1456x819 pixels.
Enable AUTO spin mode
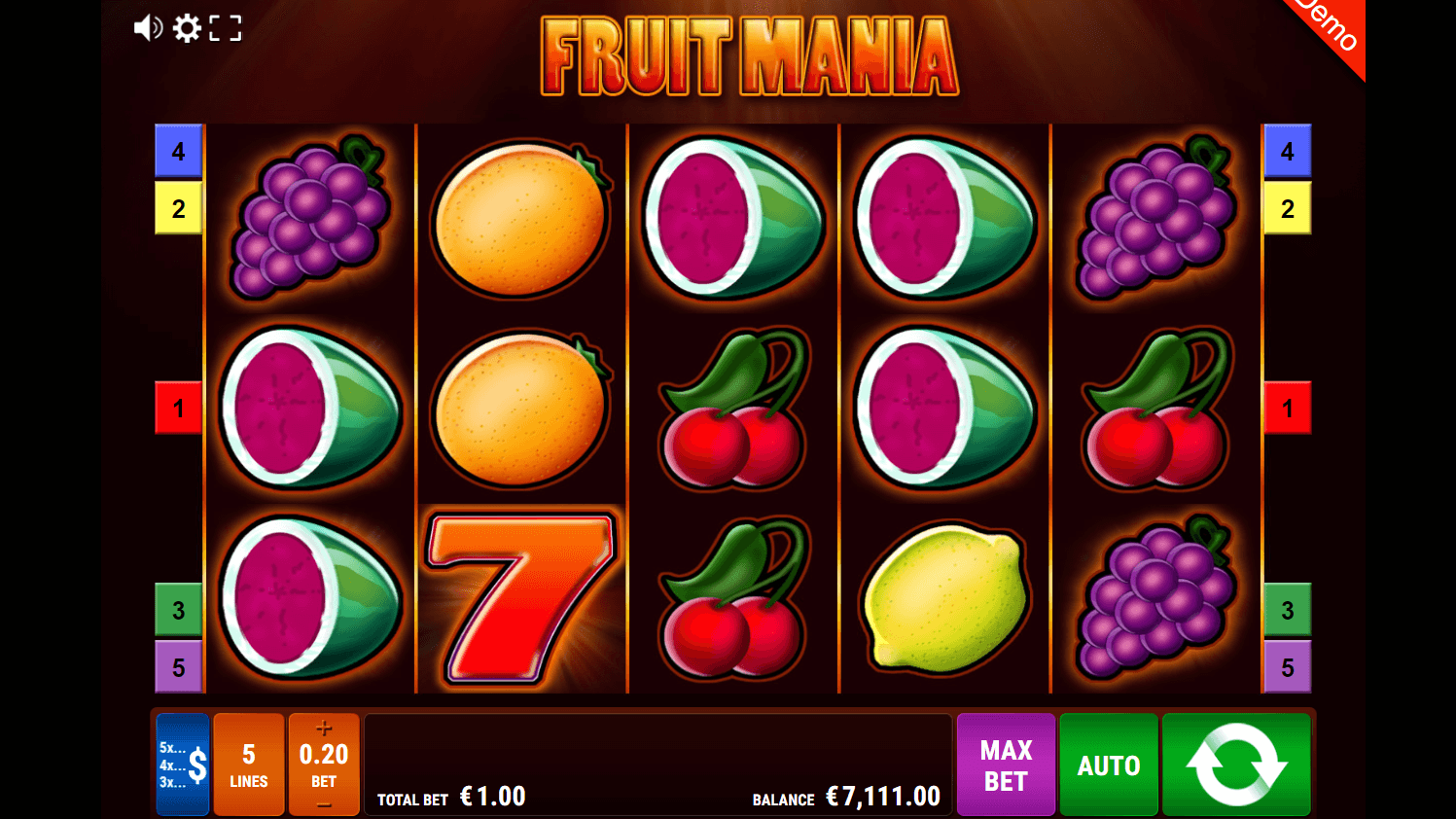click(1109, 765)
